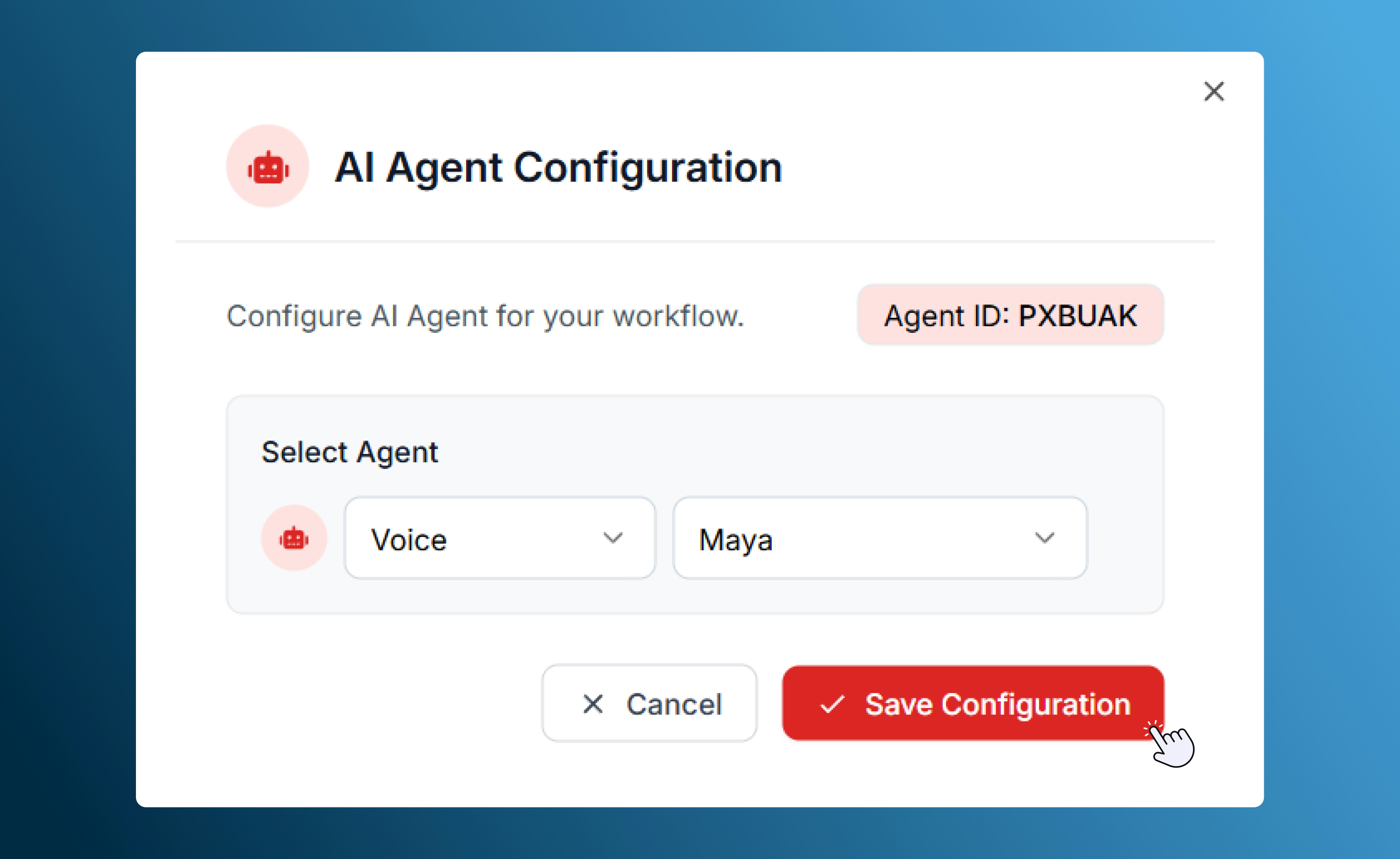The height and width of the screenshot is (859, 1400).
Task: Expand the chevron on the Voice selector
Action: [x=612, y=538]
